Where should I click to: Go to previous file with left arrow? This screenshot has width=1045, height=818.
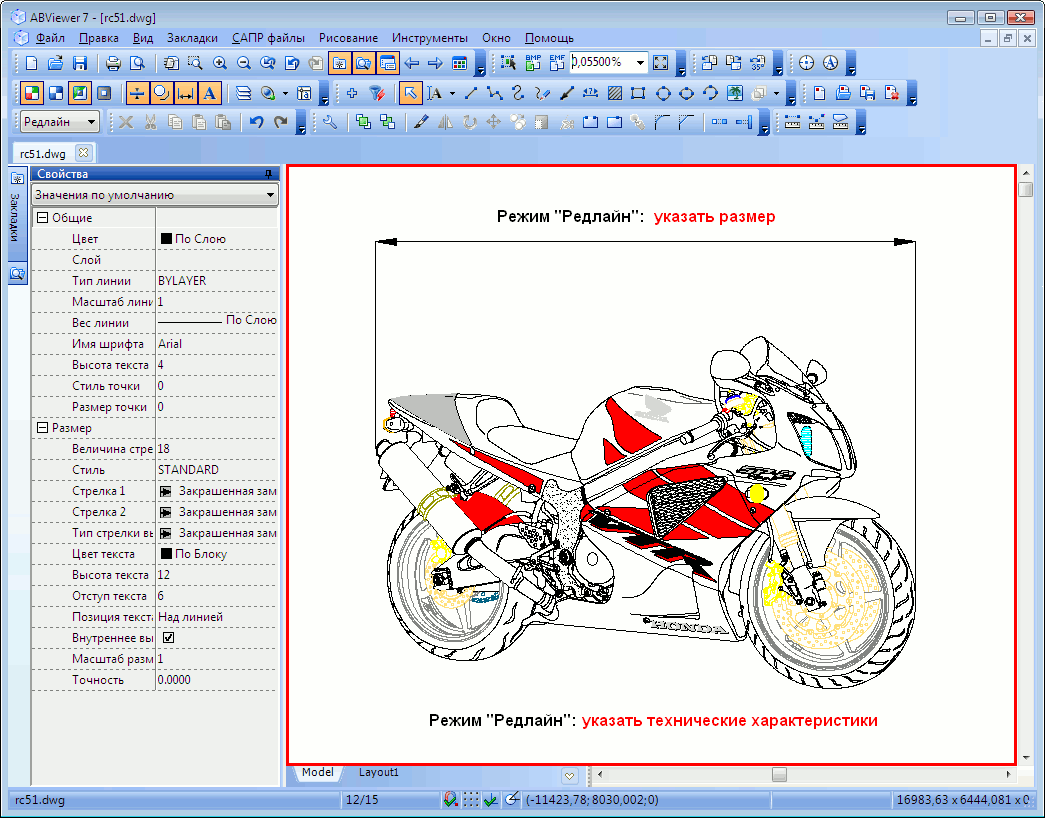coord(412,63)
